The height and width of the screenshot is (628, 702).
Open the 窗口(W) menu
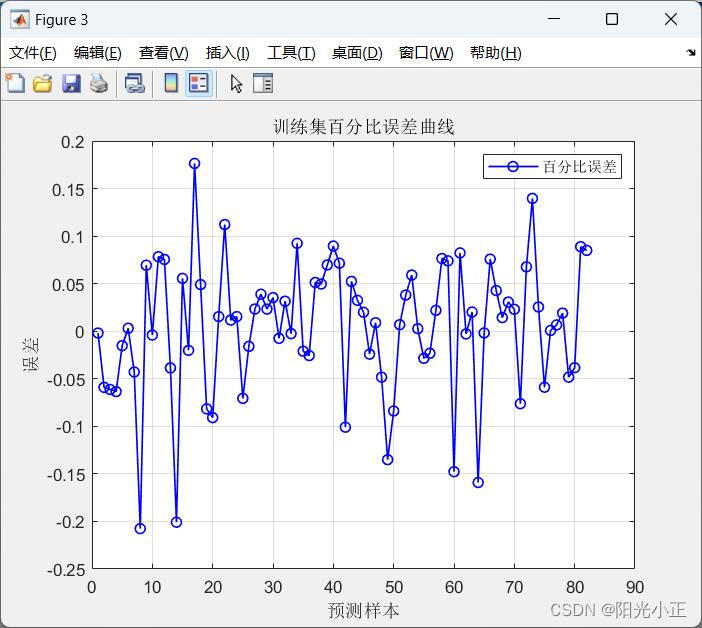426,53
